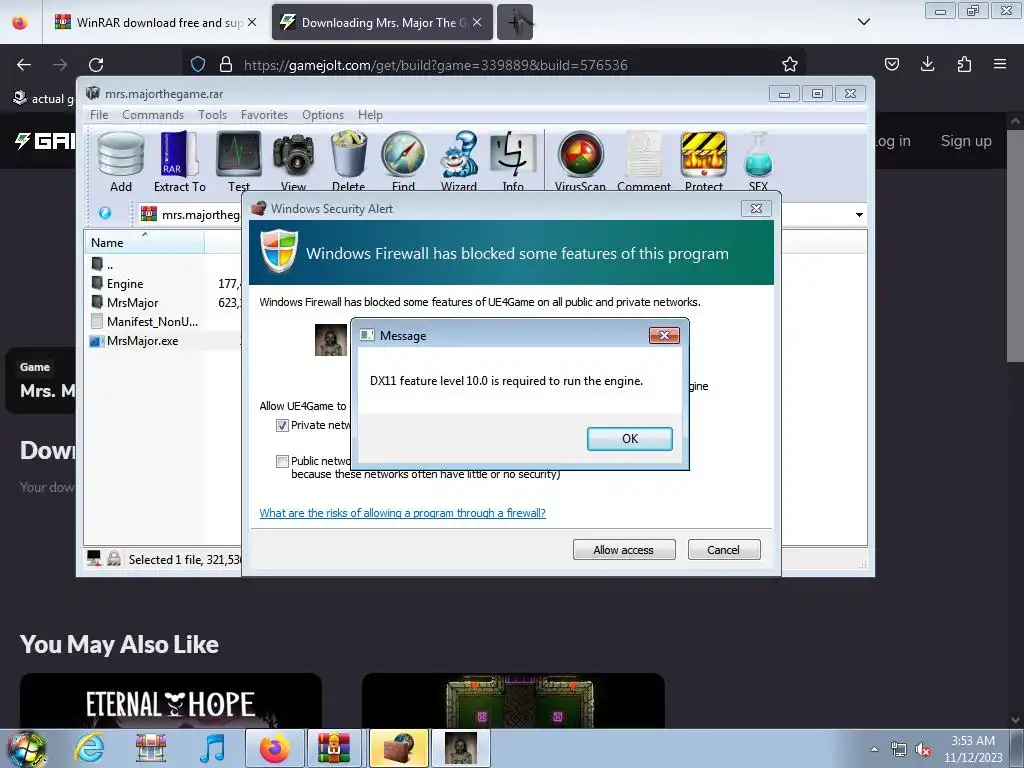Image resolution: width=1024 pixels, height=768 pixels.
Task: Open the music player taskbar icon
Action: (x=212, y=748)
